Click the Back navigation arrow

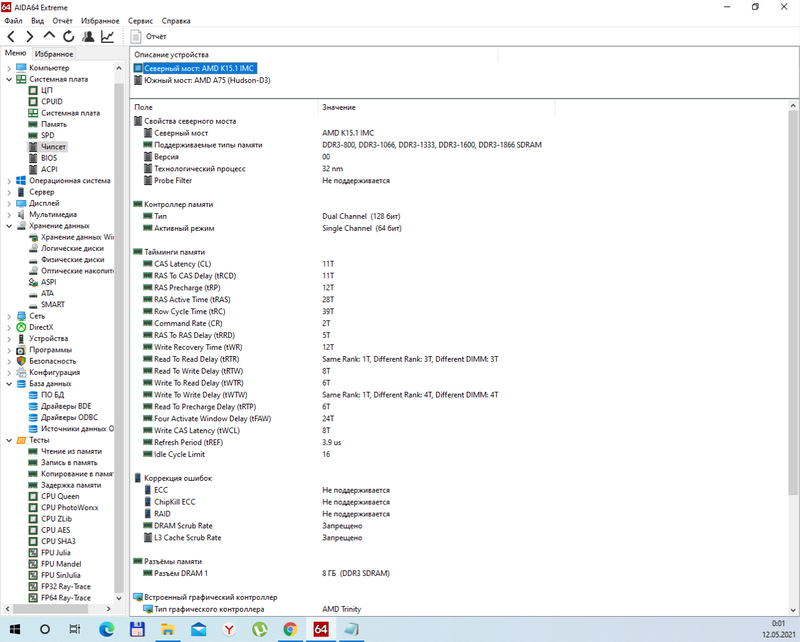click(x=11, y=36)
